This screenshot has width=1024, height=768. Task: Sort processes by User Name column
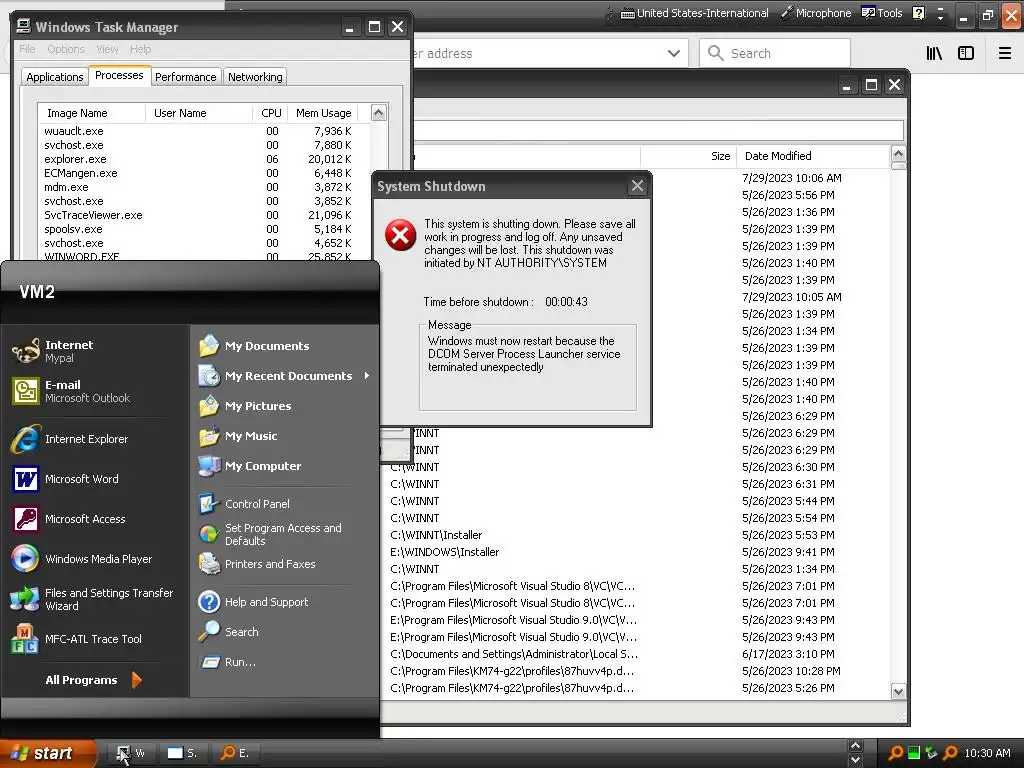point(199,113)
